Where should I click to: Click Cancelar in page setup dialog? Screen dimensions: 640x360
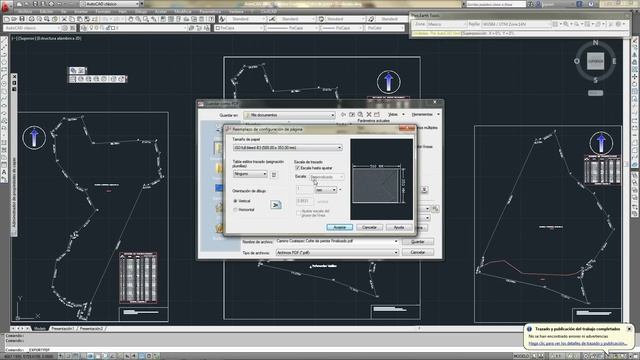pyautogui.click(x=369, y=227)
